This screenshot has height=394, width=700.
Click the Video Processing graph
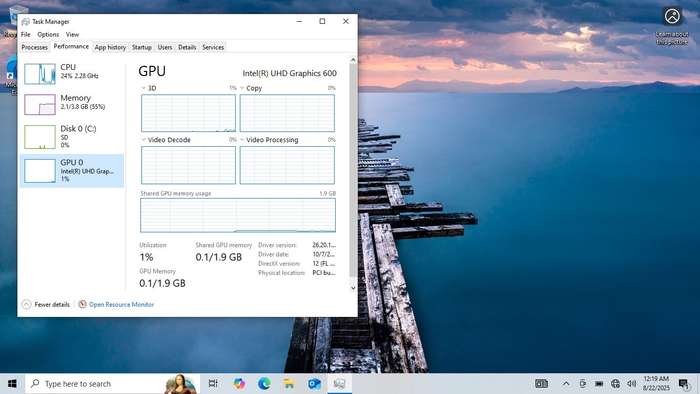tap(287, 165)
